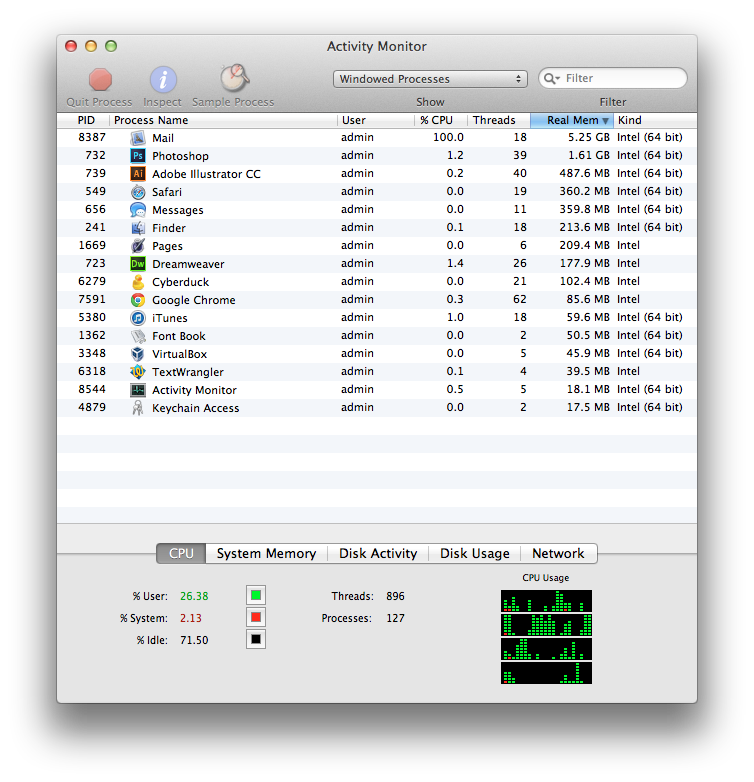The image size is (754, 782).
Task: Click the Font Book process name
Action: click(179, 337)
